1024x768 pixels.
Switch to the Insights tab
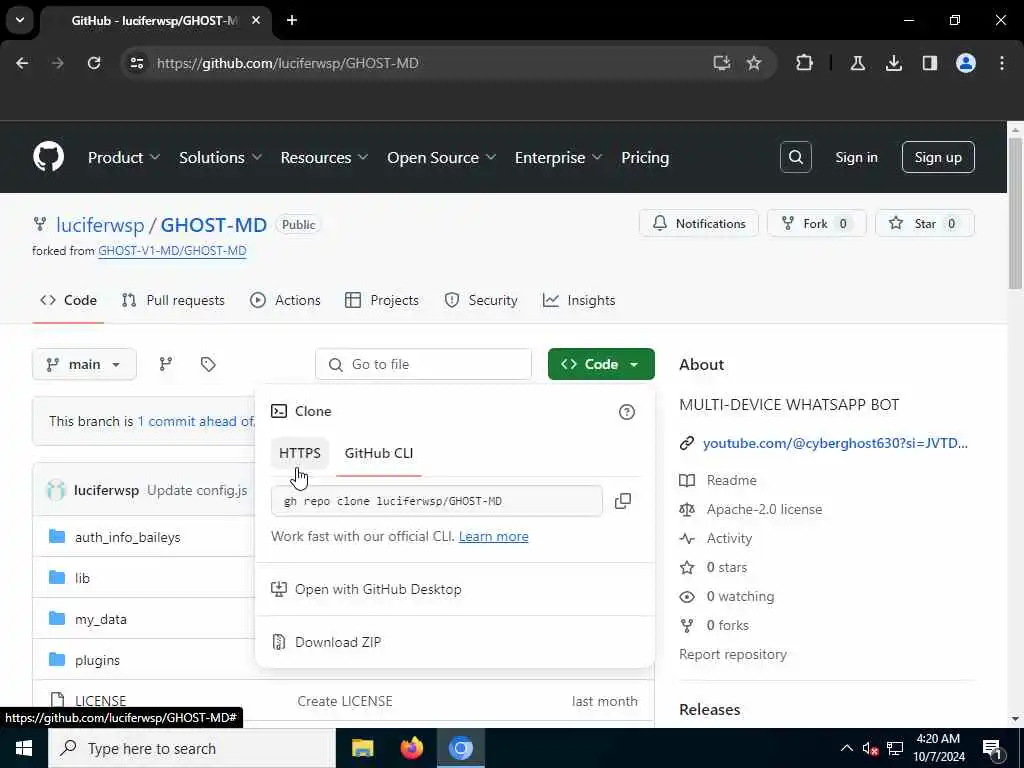579,300
